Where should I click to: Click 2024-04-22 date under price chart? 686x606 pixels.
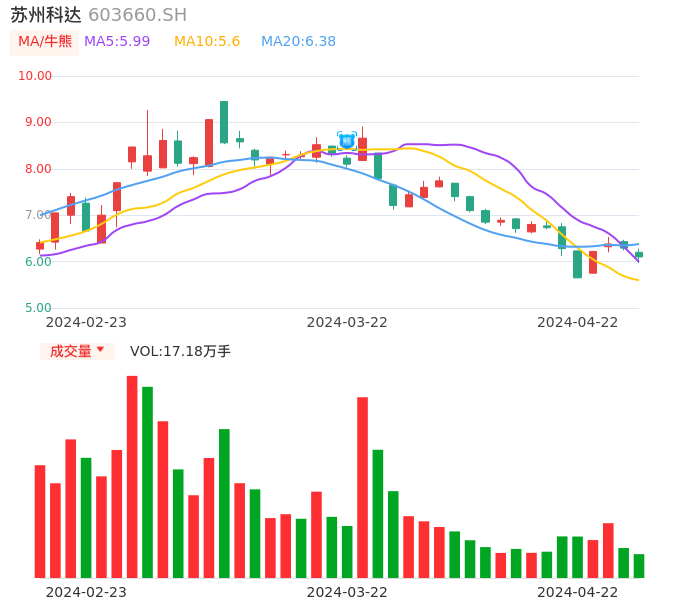578,322
